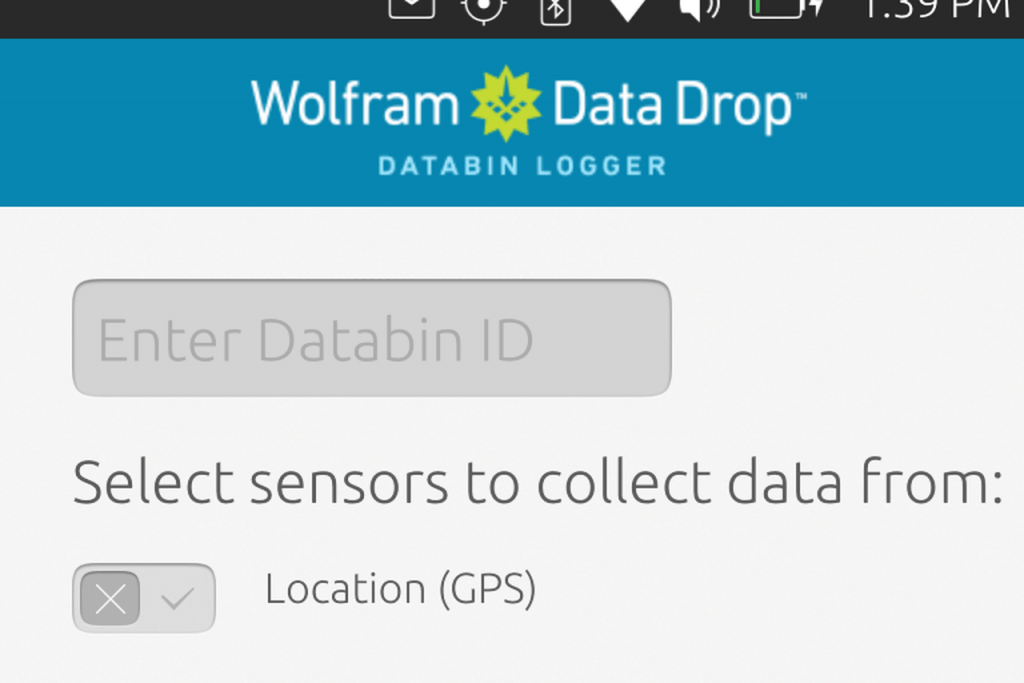The width and height of the screenshot is (1024, 683).
Task: Tap the download notification icon in the status bar
Action: (x=410, y=10)
